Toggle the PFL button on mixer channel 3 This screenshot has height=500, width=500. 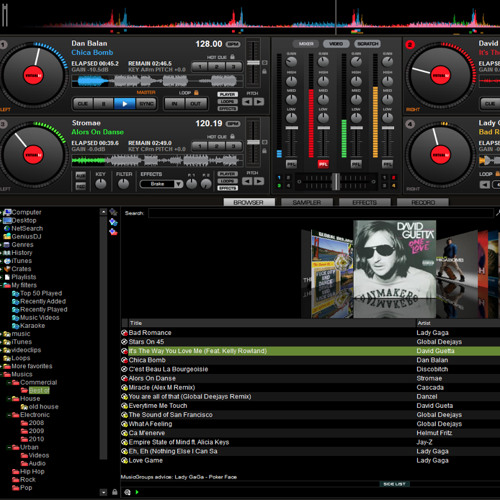356,164
